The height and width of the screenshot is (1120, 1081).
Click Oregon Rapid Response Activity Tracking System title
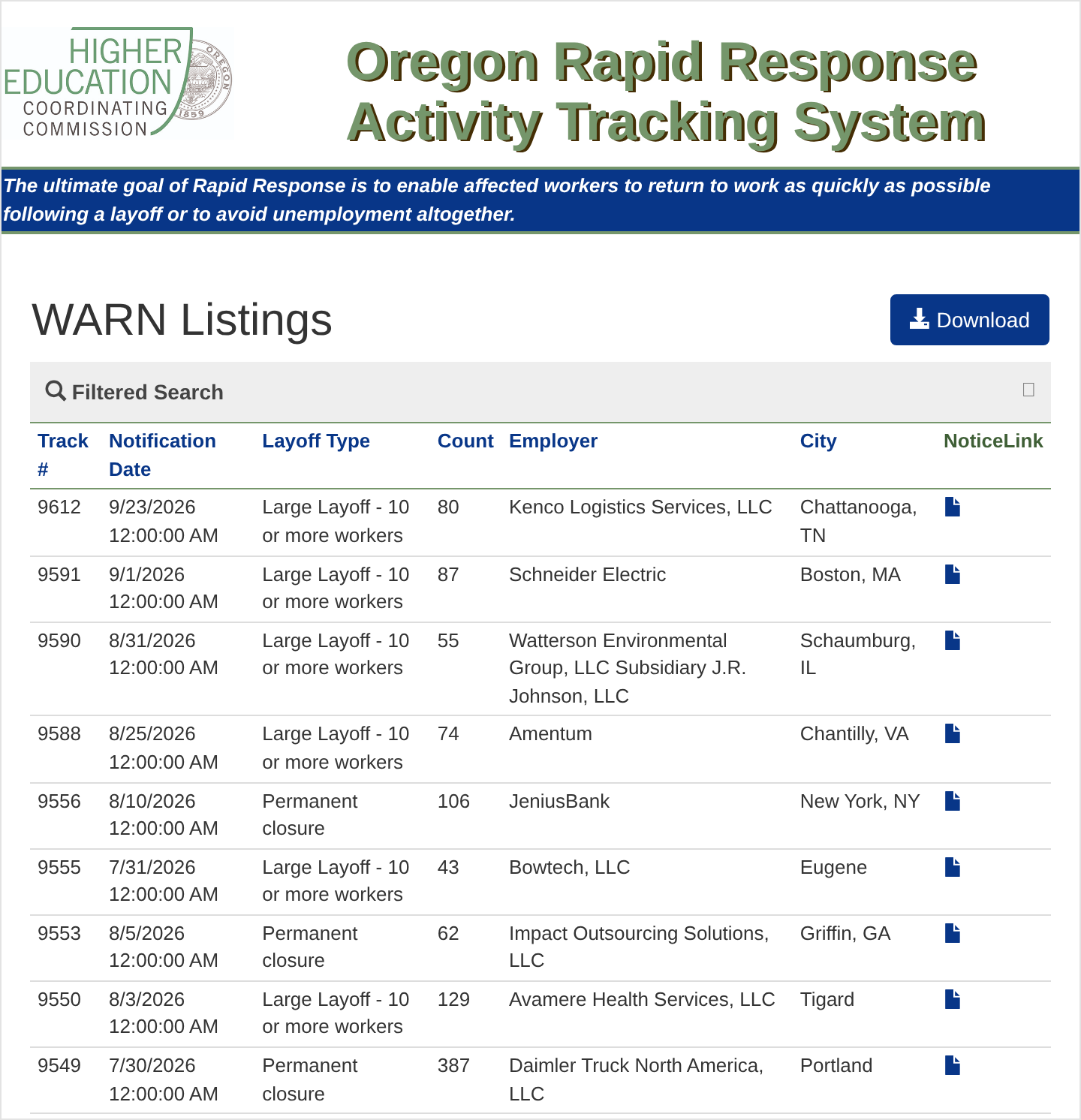click(666, 92)
